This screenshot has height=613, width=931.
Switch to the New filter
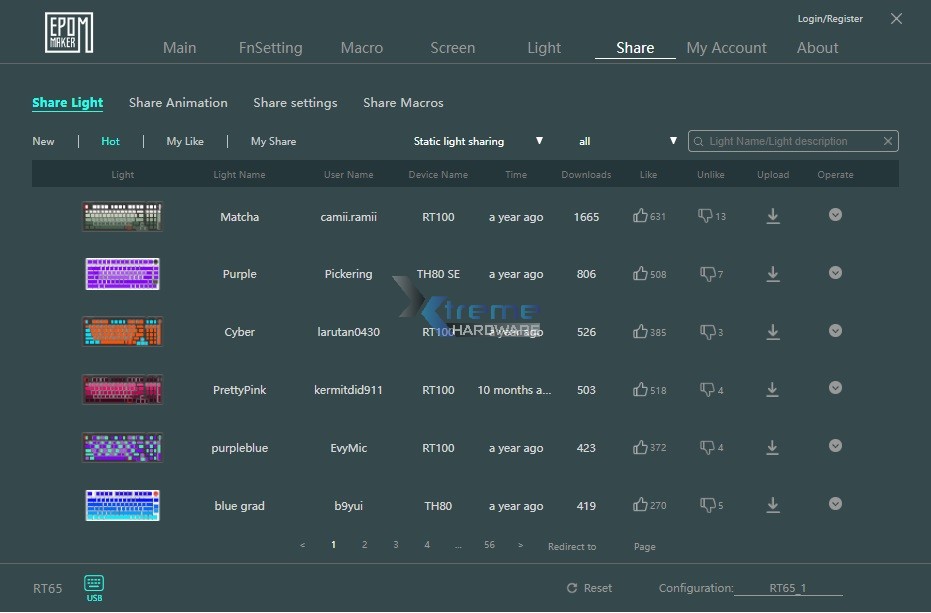point(44,141)
